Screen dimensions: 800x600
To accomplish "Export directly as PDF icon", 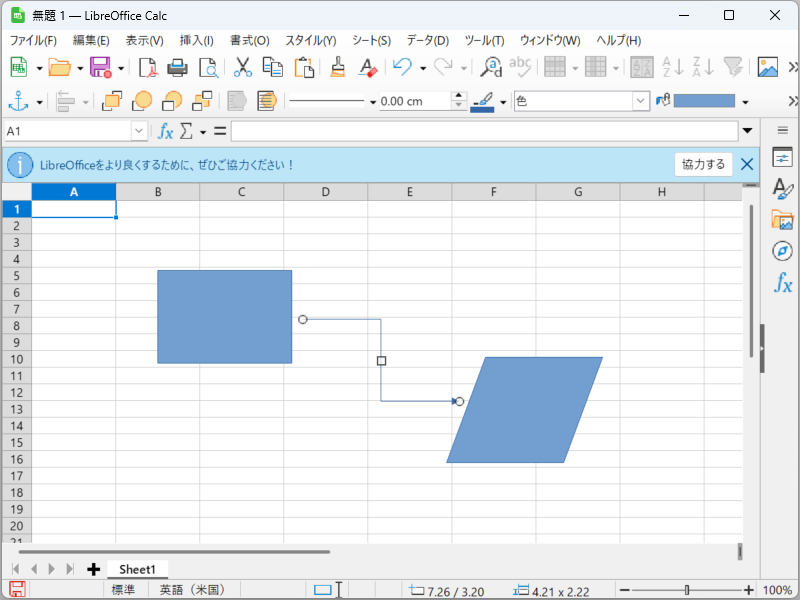I will [148, 67].
